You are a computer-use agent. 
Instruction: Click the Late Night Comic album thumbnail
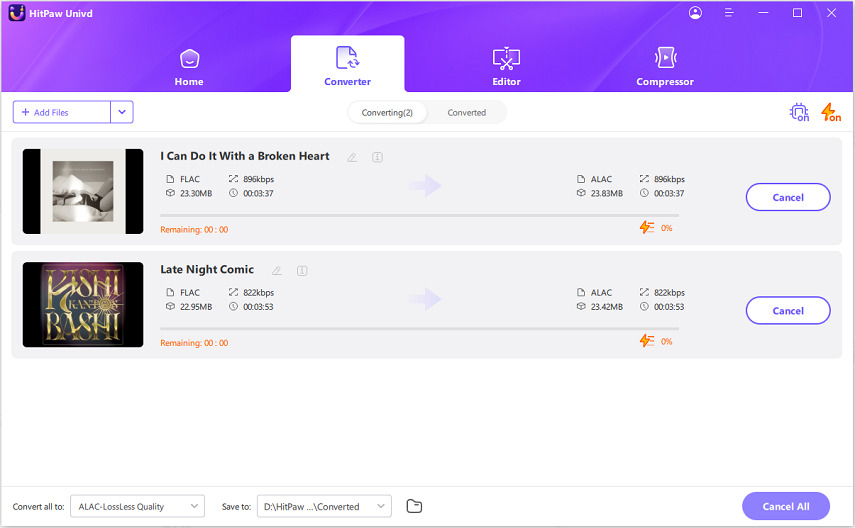coord(83,305)
